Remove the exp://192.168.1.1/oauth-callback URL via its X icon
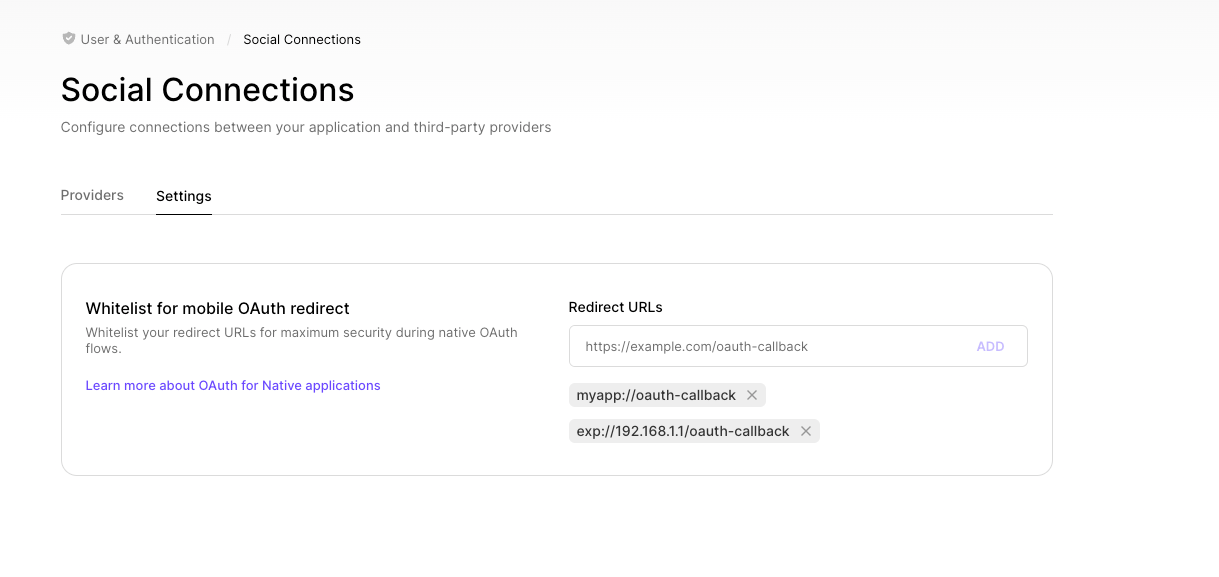 coord(805,431)
